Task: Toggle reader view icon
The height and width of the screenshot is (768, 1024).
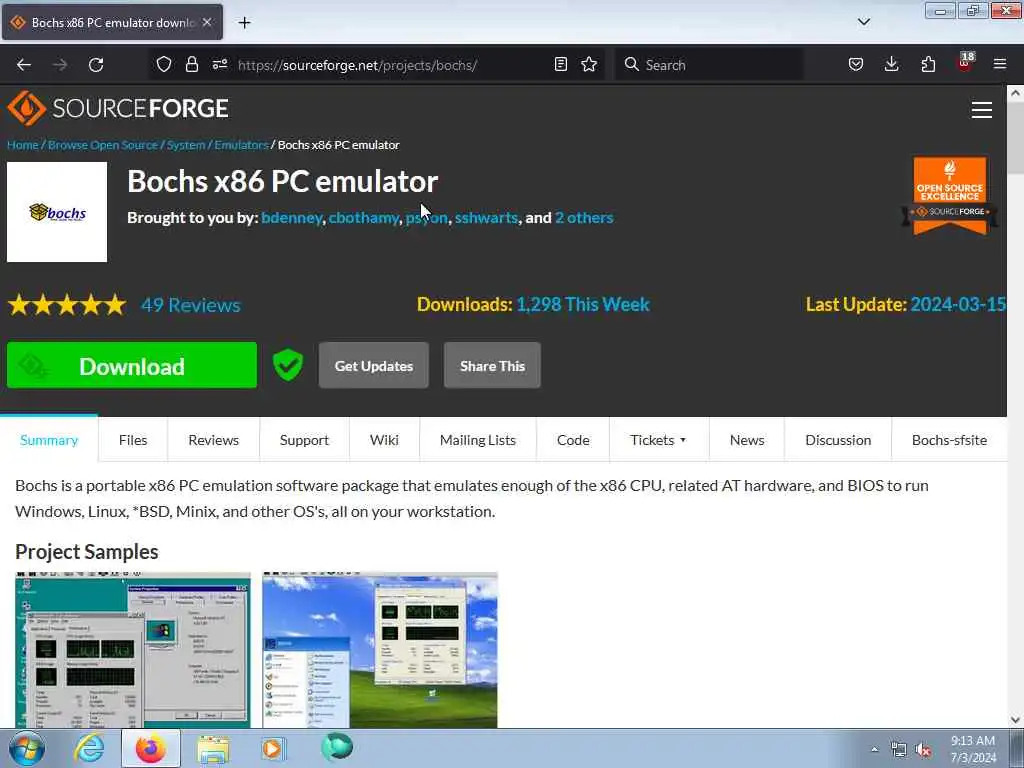Action: [x=560, y=64]
